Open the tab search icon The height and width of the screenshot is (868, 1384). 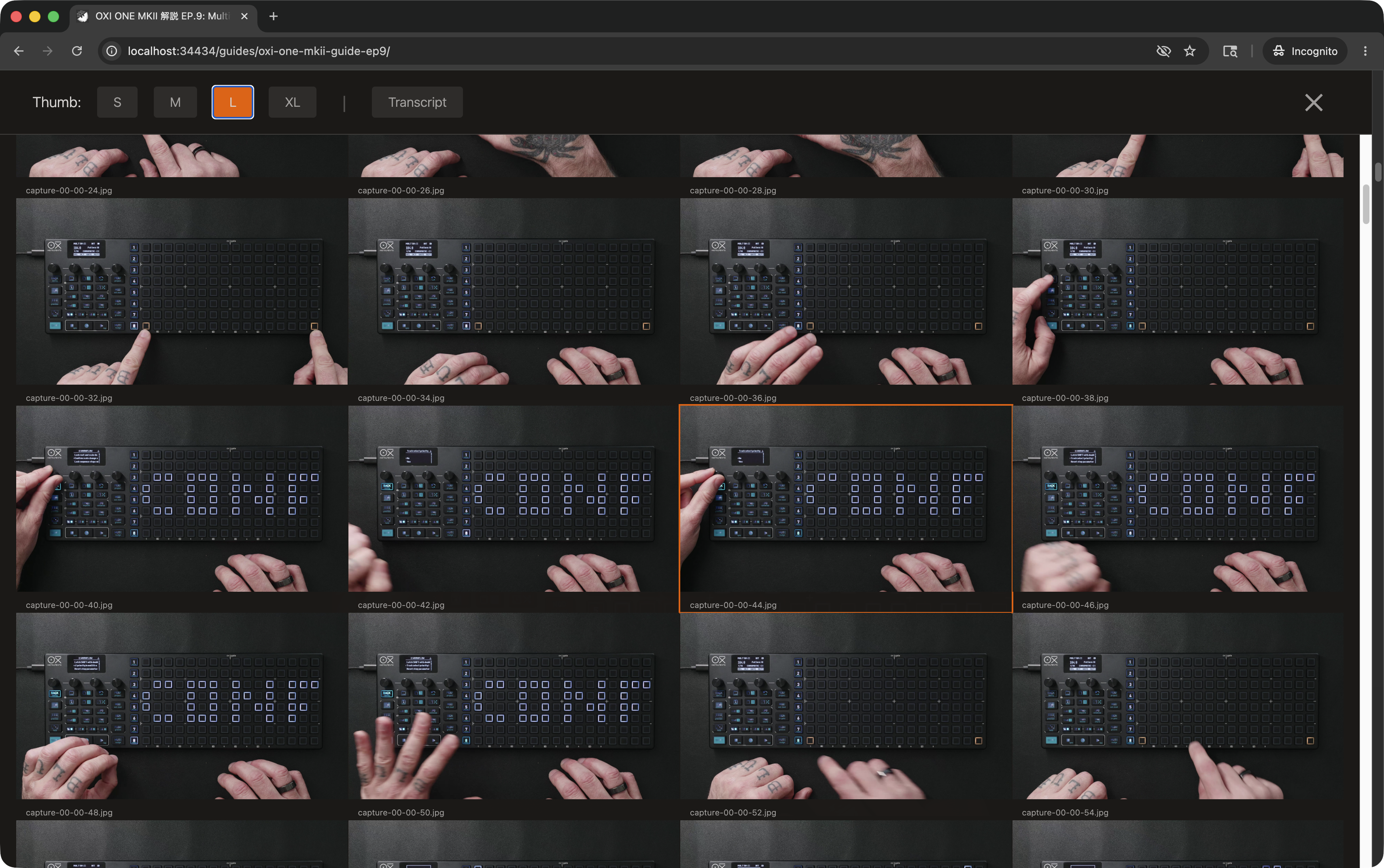pos(1229,51)
